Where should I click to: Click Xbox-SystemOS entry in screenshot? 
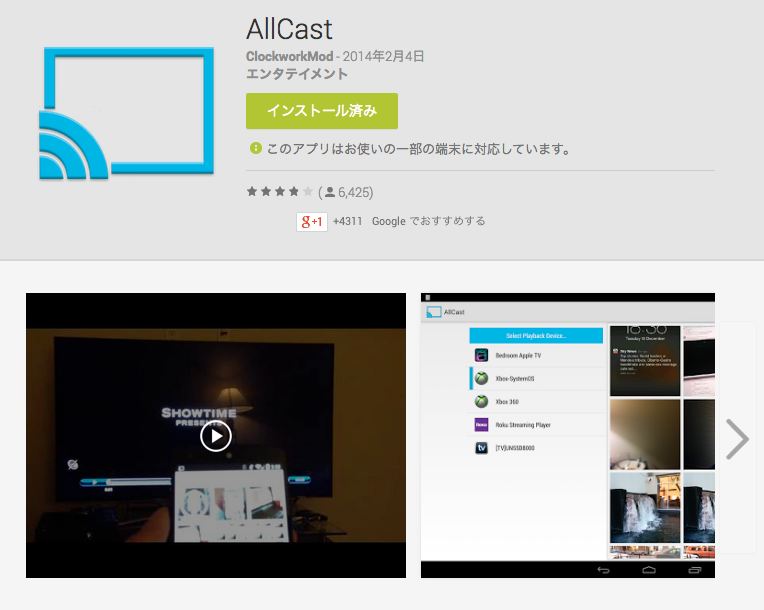tap(515, 379)
